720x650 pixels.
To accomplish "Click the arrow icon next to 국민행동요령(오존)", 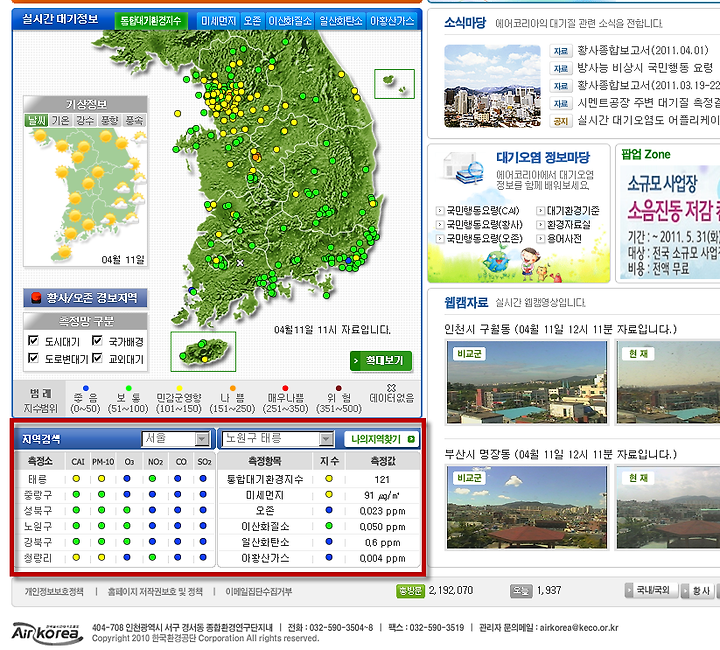I will tap(440, 238).
